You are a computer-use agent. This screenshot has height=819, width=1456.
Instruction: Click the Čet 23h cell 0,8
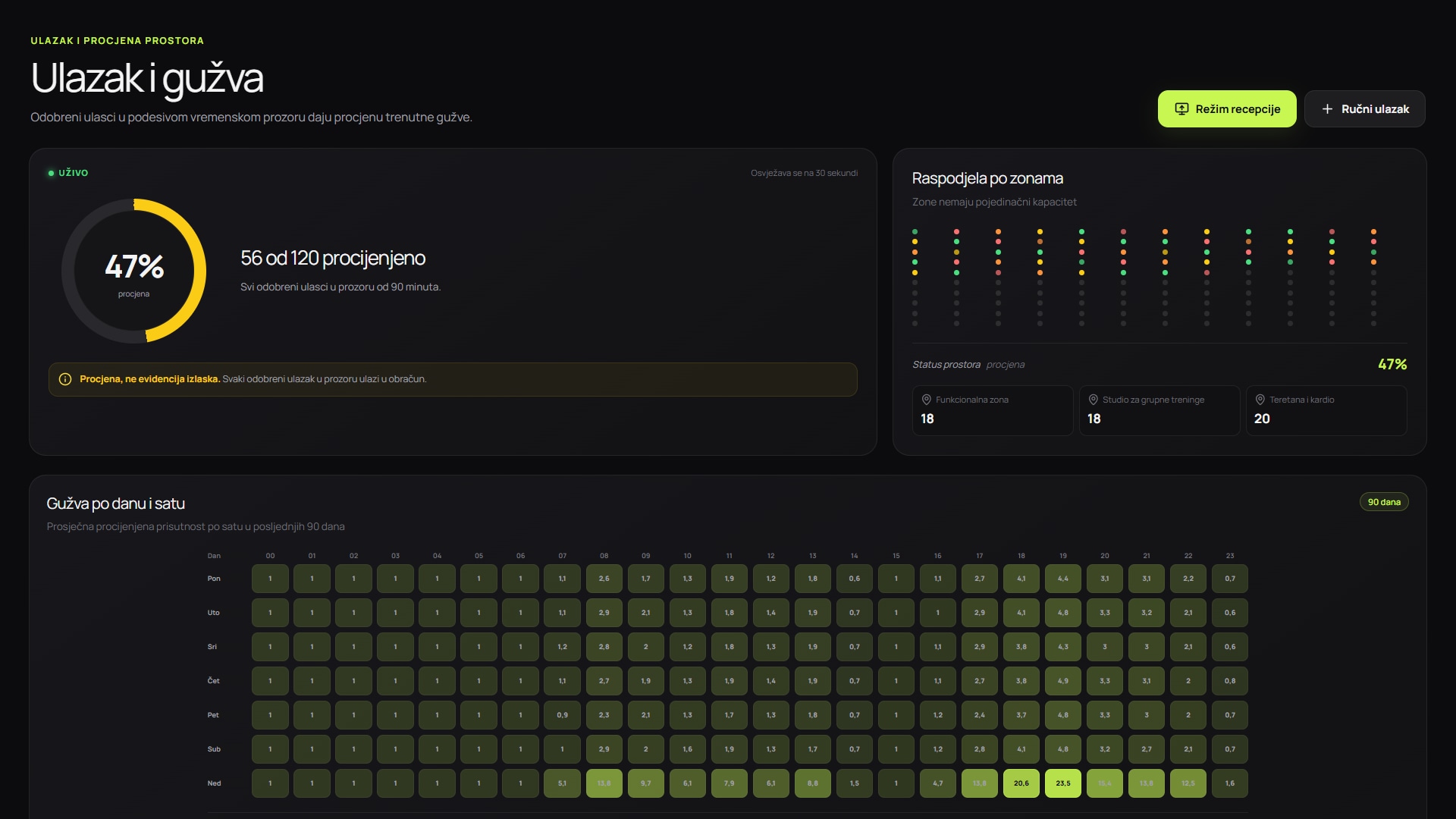[1230, 681]
